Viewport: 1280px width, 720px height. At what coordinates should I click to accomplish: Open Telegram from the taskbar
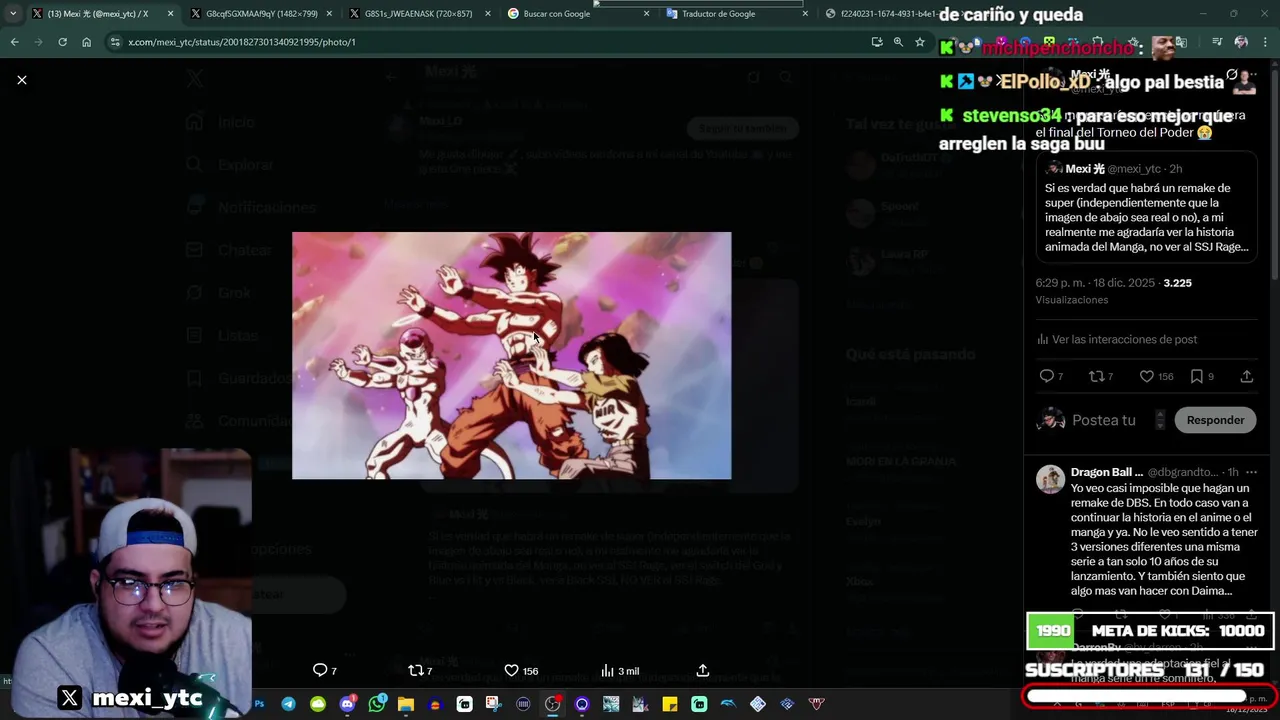coord(288,704)
